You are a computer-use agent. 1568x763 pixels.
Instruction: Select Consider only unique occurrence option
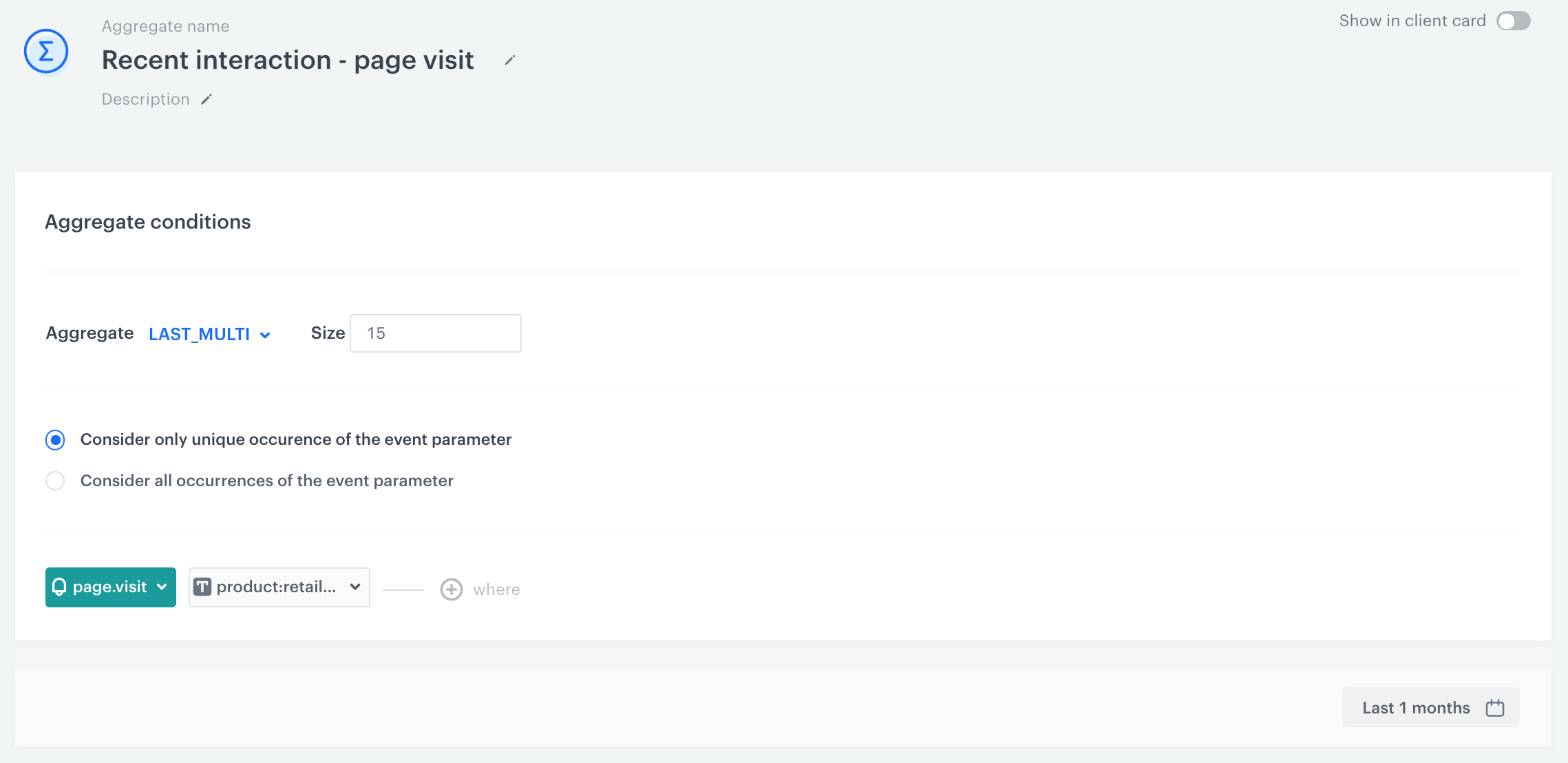55,440
